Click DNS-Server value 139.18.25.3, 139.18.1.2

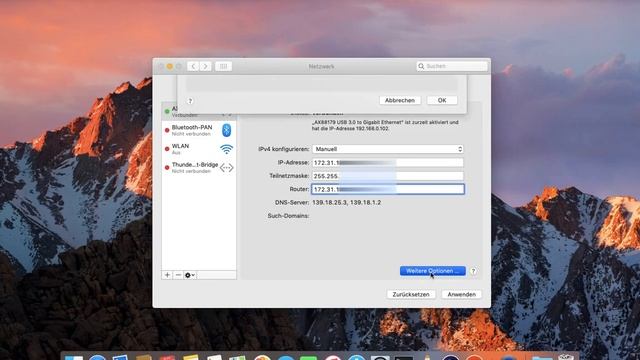[347, 202]
